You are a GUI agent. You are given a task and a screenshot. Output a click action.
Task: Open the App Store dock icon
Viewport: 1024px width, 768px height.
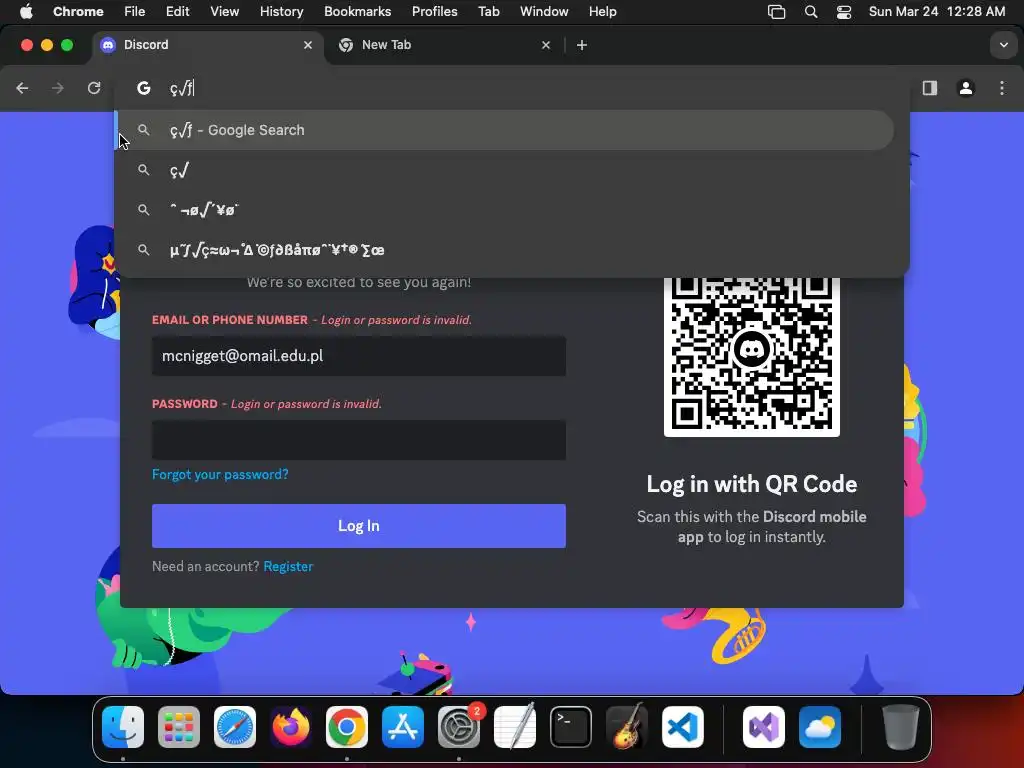pyautogui.click(x=403, y=727)
